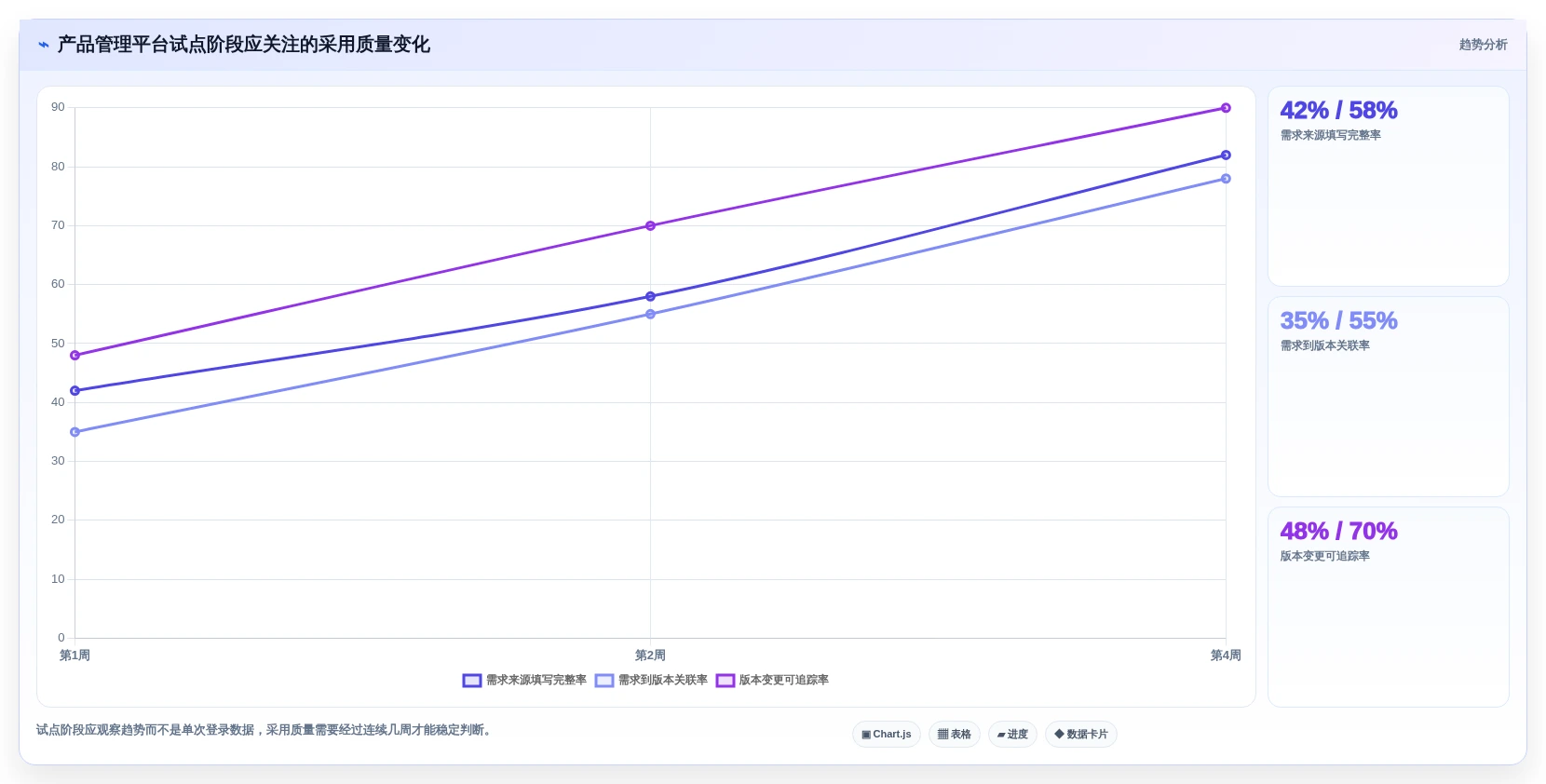Toggle the 版本变更可追踪率 legend swatch
Screen dimensions: 1546x784
[x=726, y=681]
